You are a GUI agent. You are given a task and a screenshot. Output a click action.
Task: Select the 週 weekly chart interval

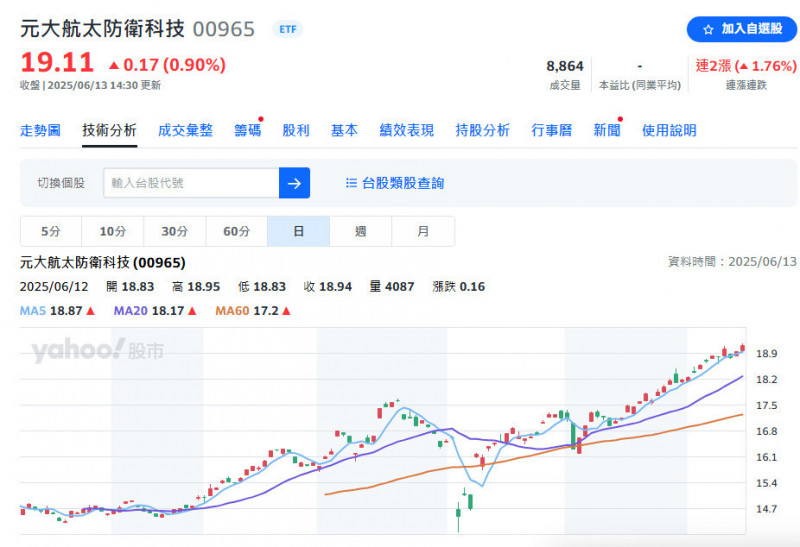tap(361, 231)
